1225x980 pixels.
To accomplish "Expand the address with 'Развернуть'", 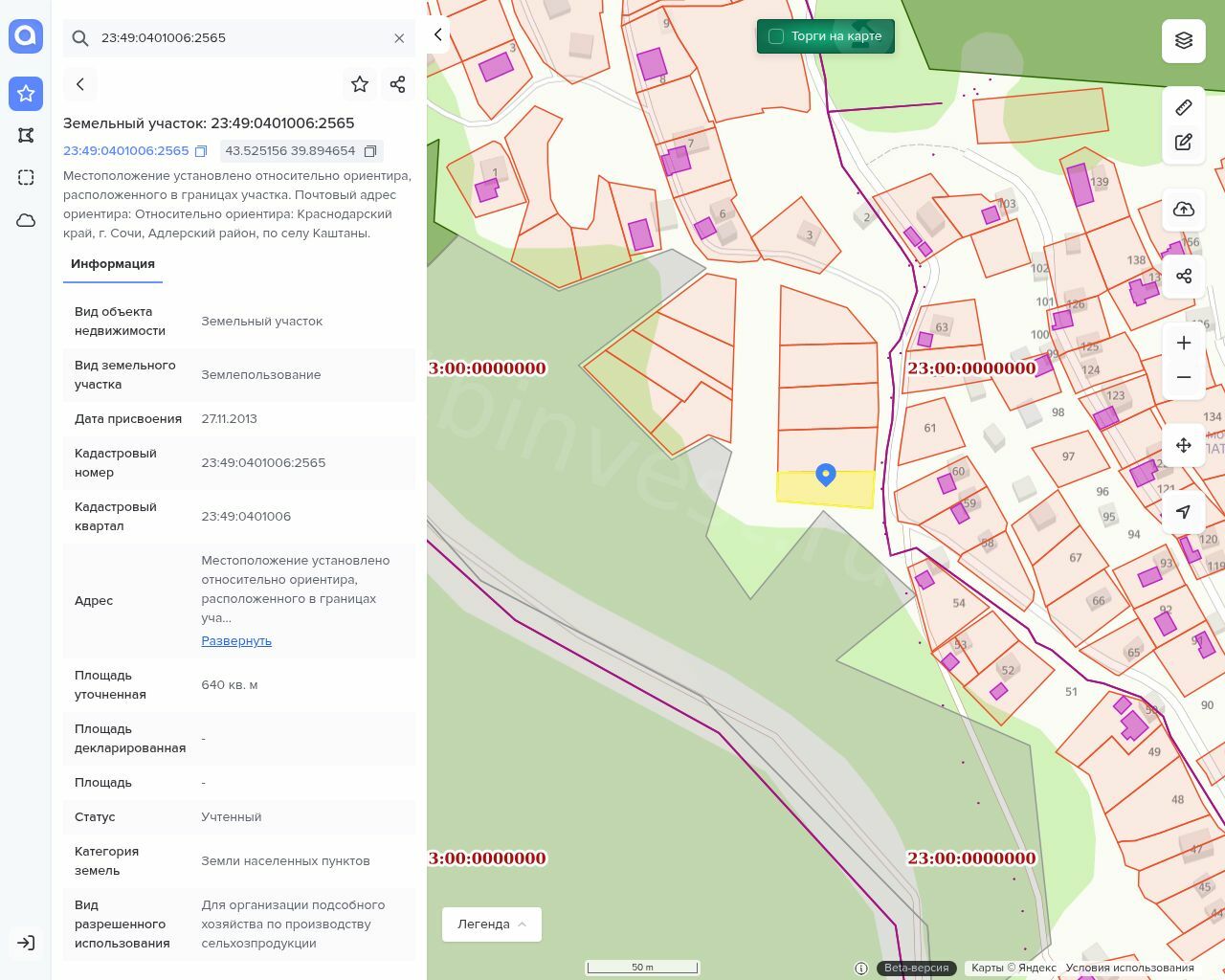I will tap(236, 641).
